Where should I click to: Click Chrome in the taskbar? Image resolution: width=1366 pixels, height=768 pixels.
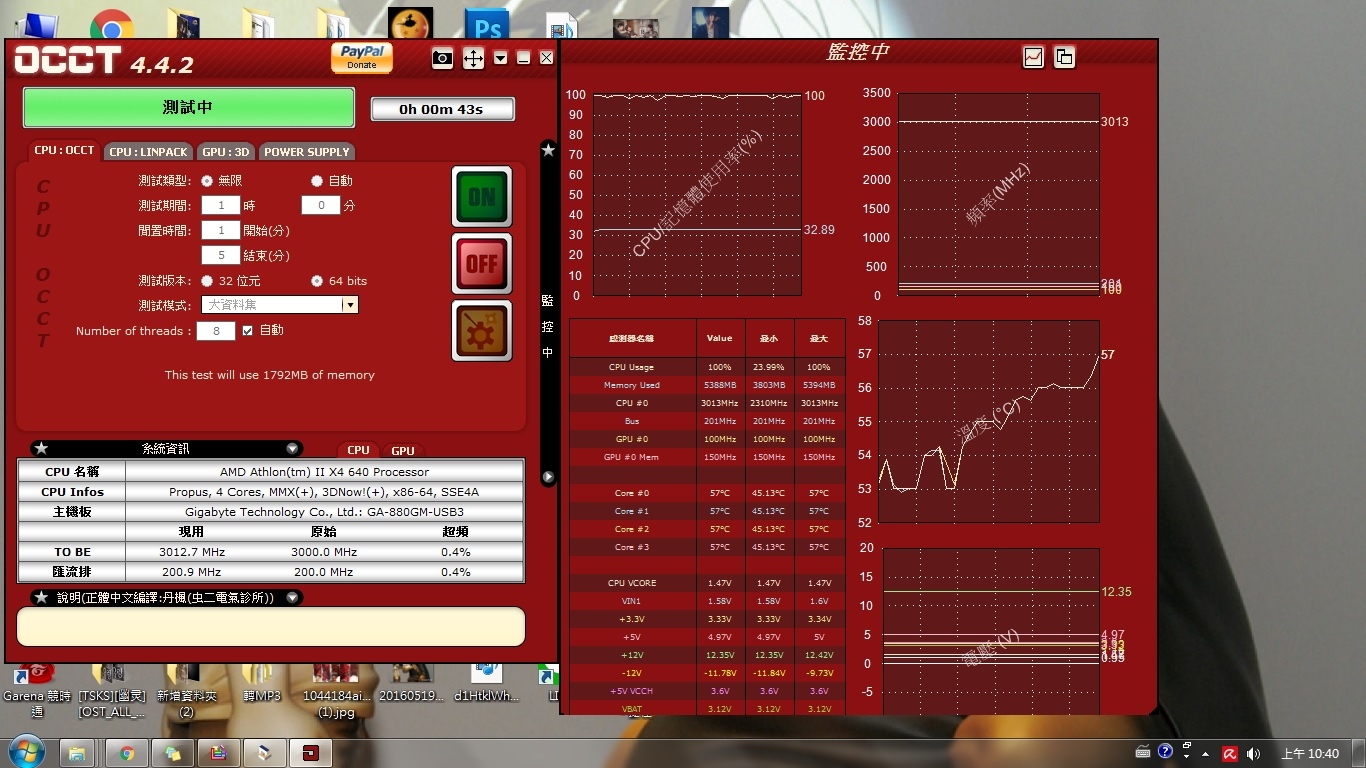point(127,753)
